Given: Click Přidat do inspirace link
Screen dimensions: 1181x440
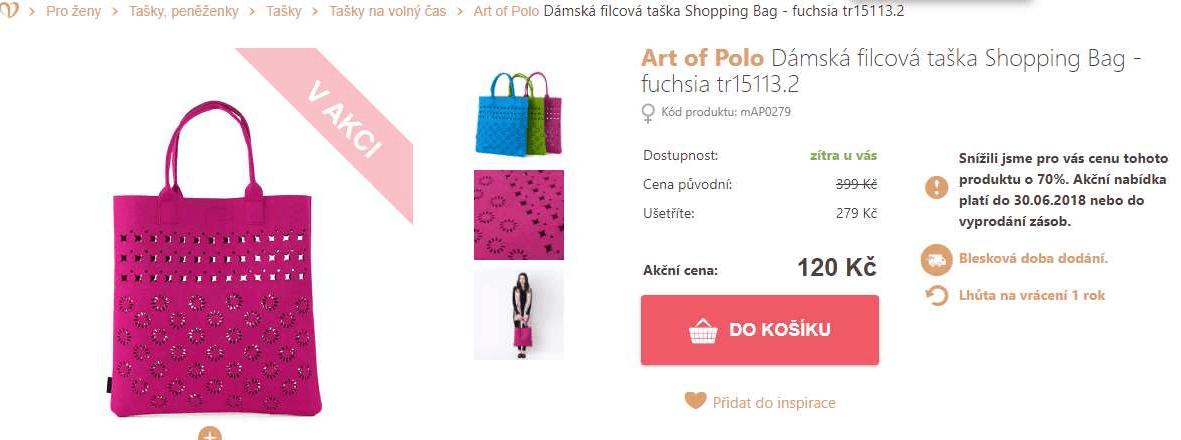Looking at the screenshot, I should click(774, 402).
